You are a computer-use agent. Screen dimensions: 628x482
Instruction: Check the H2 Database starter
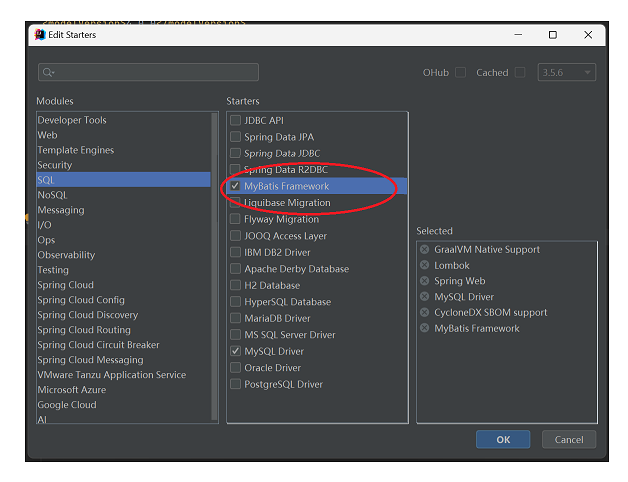coord(236,285)
